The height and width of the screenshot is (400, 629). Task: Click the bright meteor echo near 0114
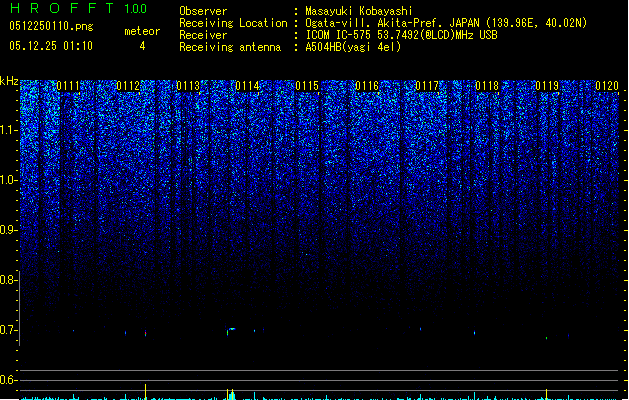click(x=230, y=331)
